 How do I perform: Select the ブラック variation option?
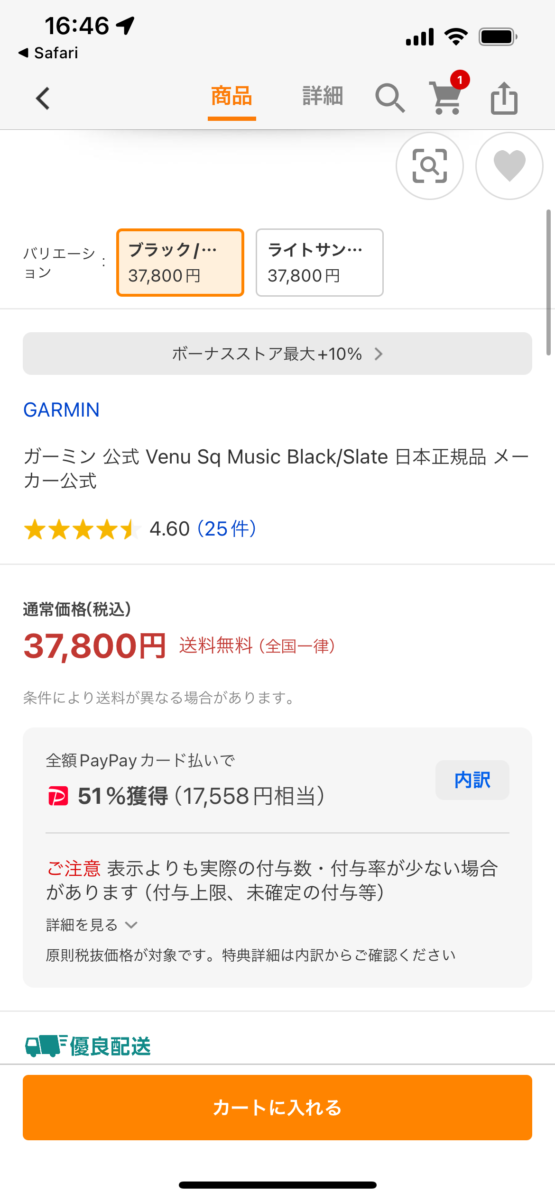pyautogui.click(x=180, y=262)
